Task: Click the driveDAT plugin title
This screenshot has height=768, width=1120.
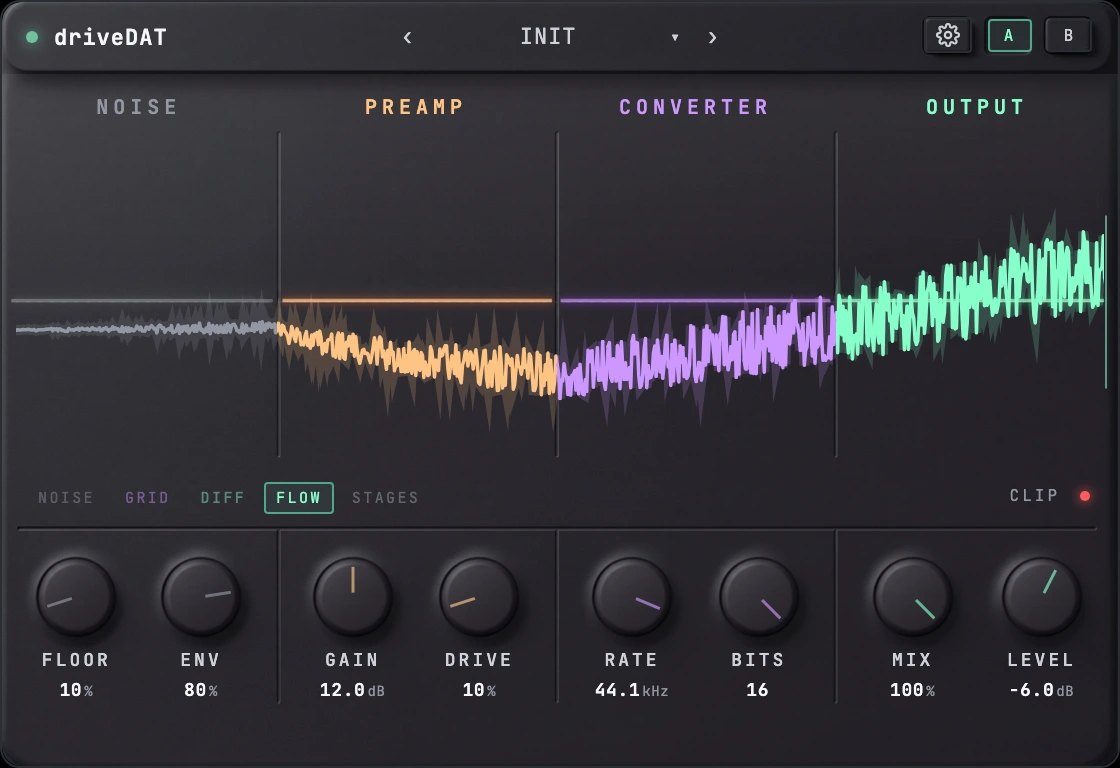Action: pyautogui.click(x=111, y=37)
